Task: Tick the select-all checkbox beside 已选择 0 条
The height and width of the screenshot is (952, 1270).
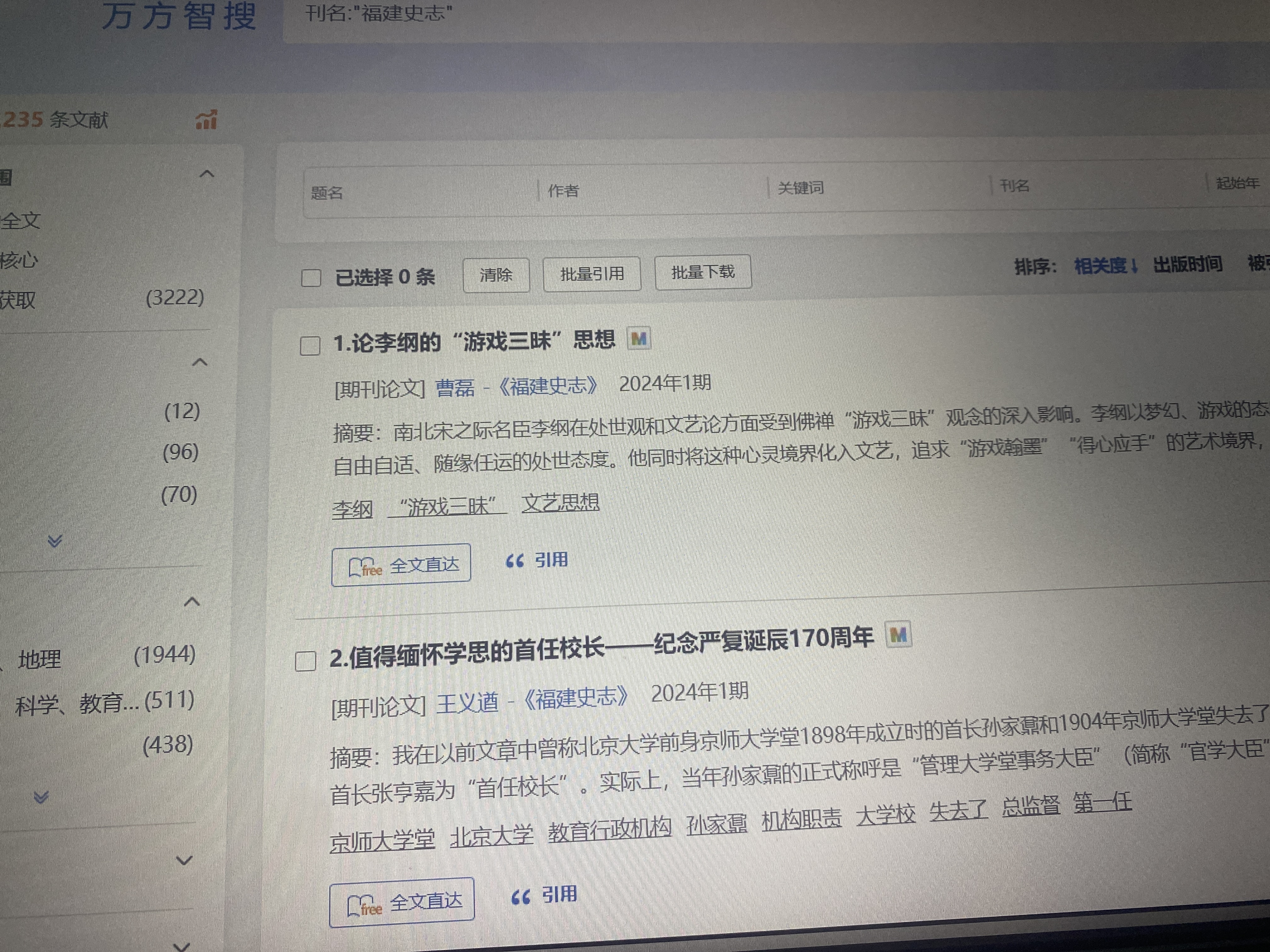Action: [x=311, y=278]
